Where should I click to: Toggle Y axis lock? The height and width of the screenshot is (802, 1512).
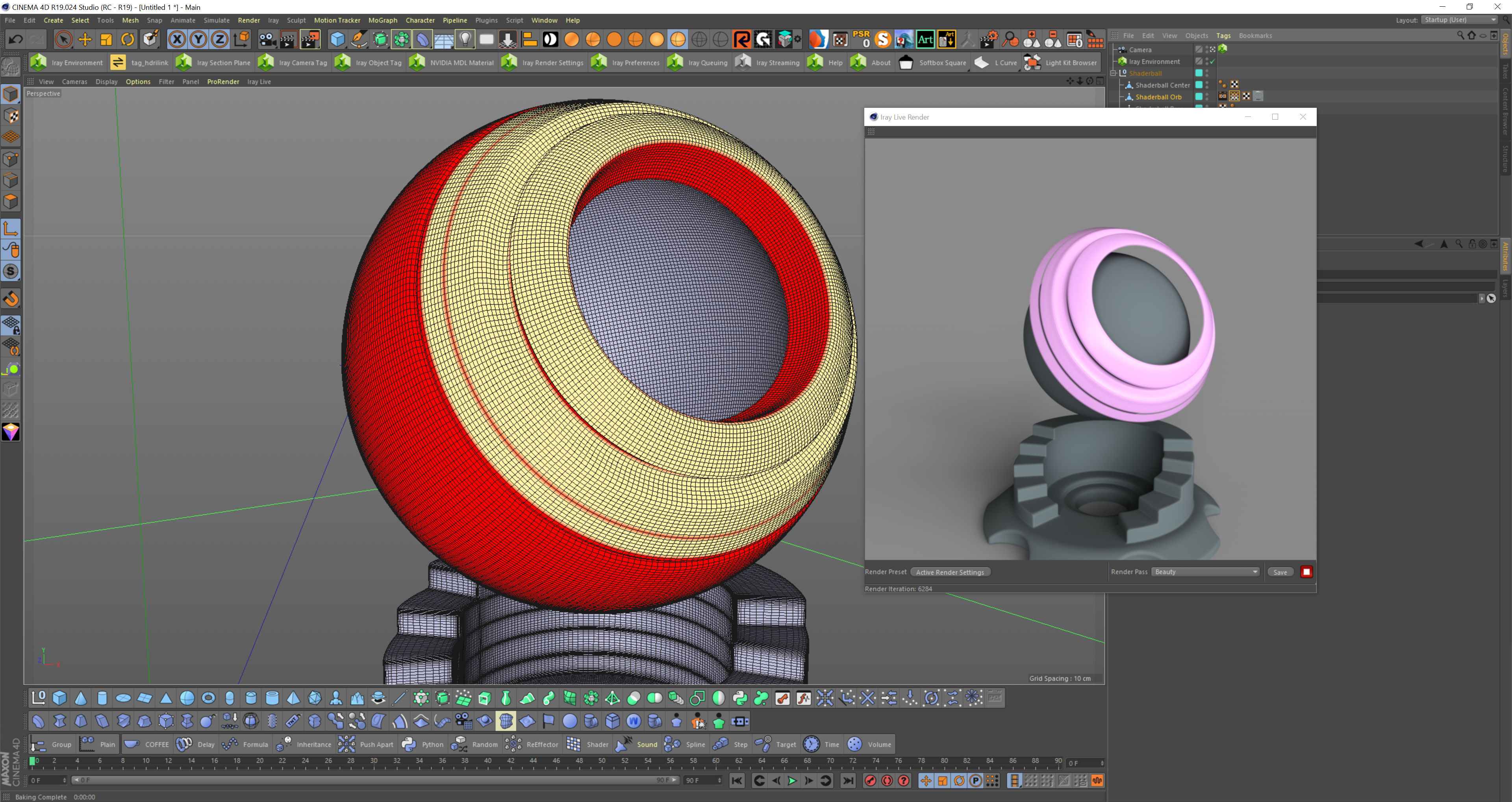198,39
